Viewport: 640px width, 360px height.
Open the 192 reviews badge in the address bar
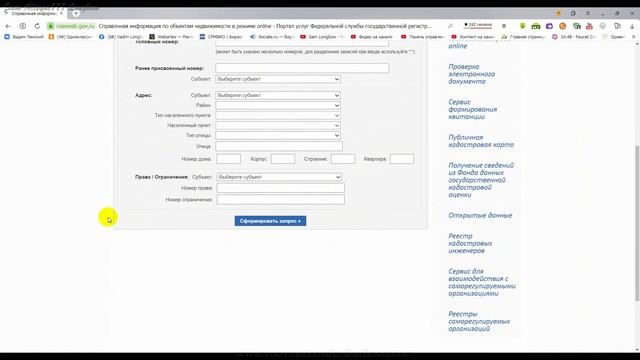click(x=478, y=25)
